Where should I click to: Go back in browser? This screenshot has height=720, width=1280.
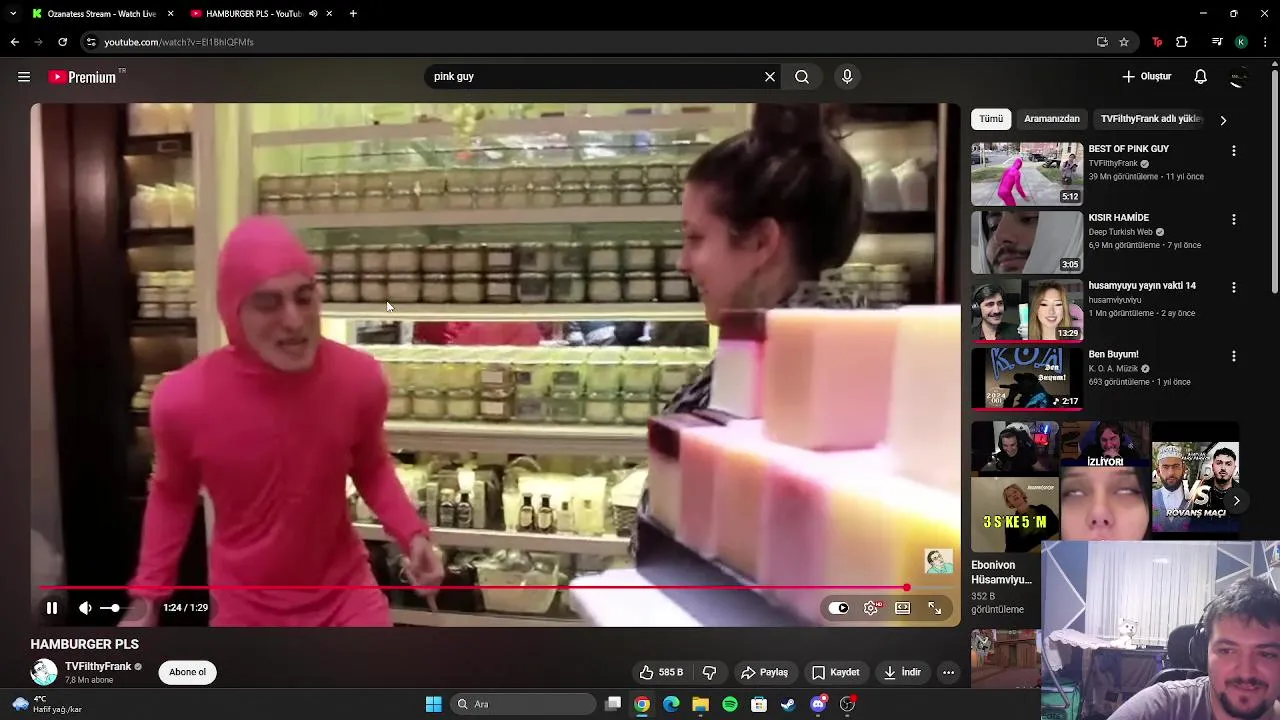point(14,42)
